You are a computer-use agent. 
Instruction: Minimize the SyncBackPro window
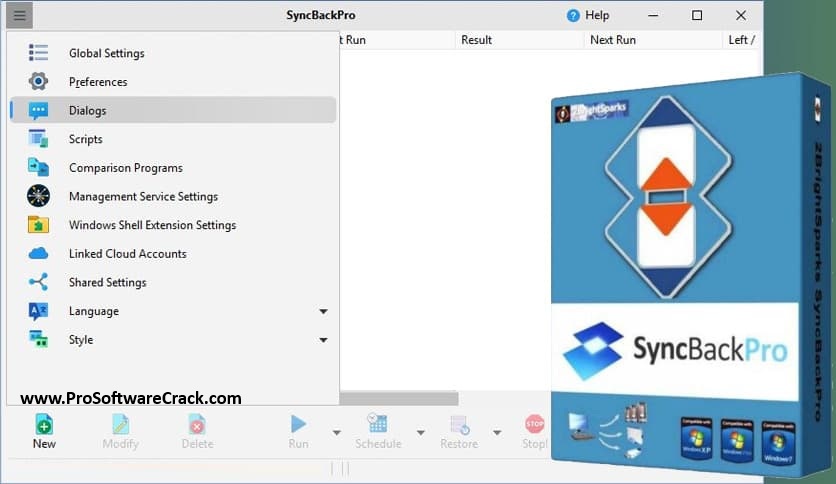(x=653, y=15)
